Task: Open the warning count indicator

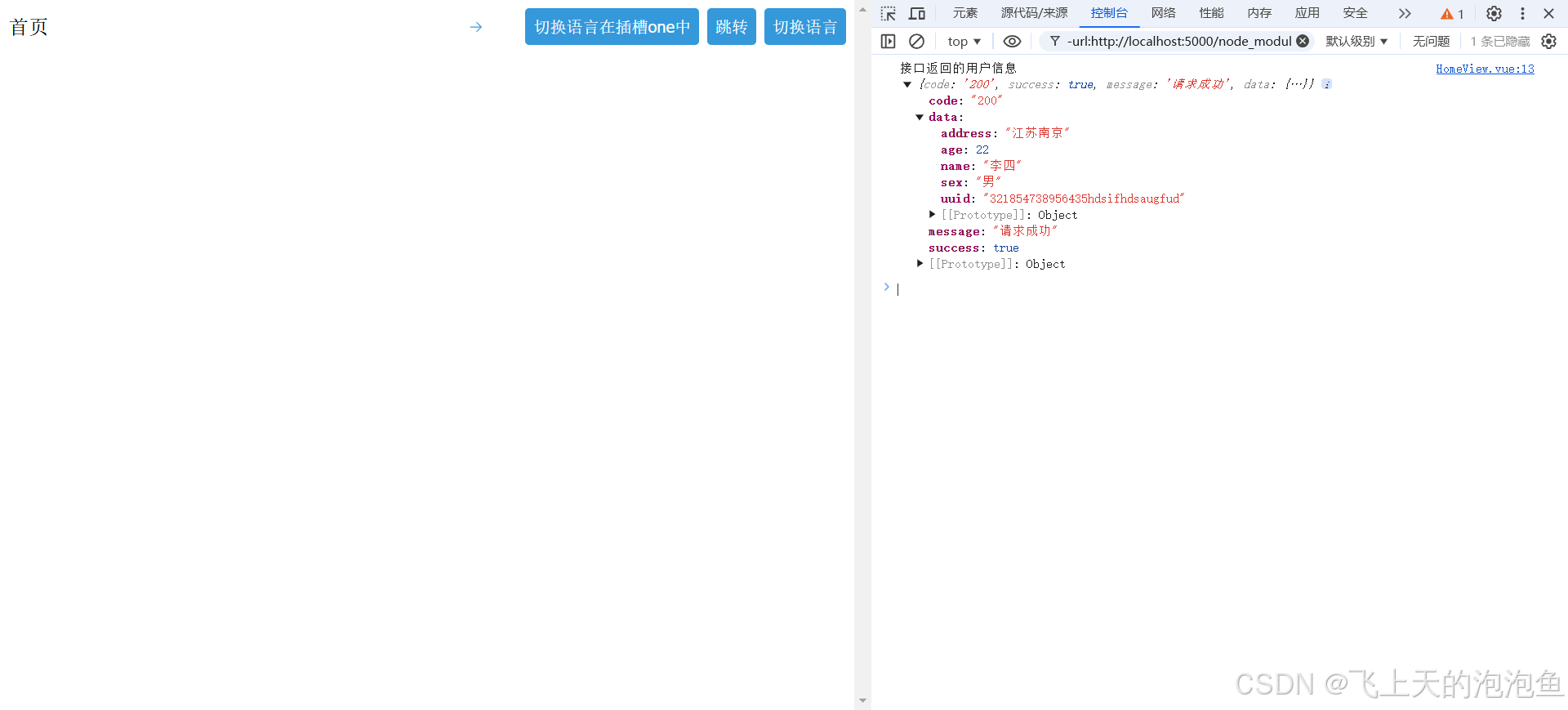Action: pyautogui.click(x=1452, y=14)
